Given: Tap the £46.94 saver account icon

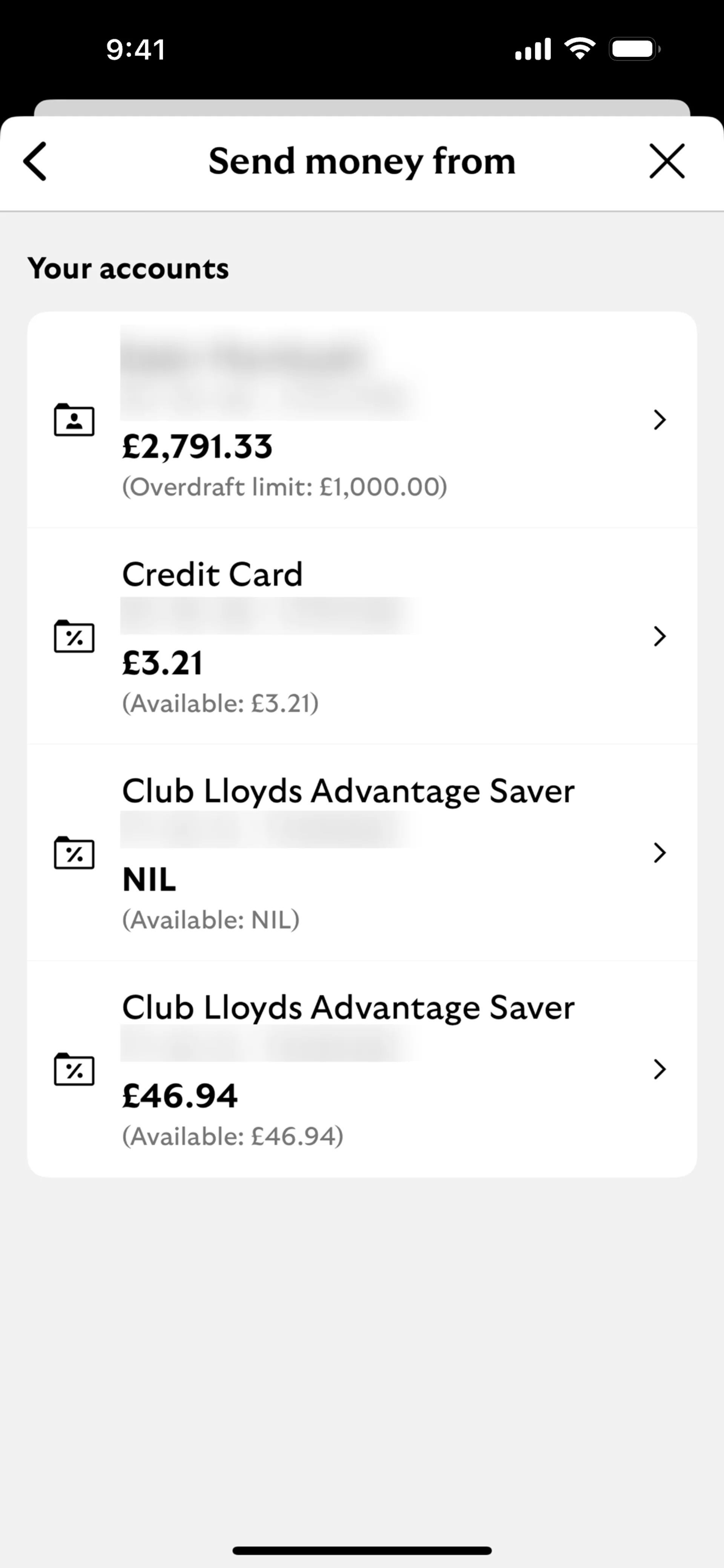Looking at the screenshot, I should click(74, 1069).
